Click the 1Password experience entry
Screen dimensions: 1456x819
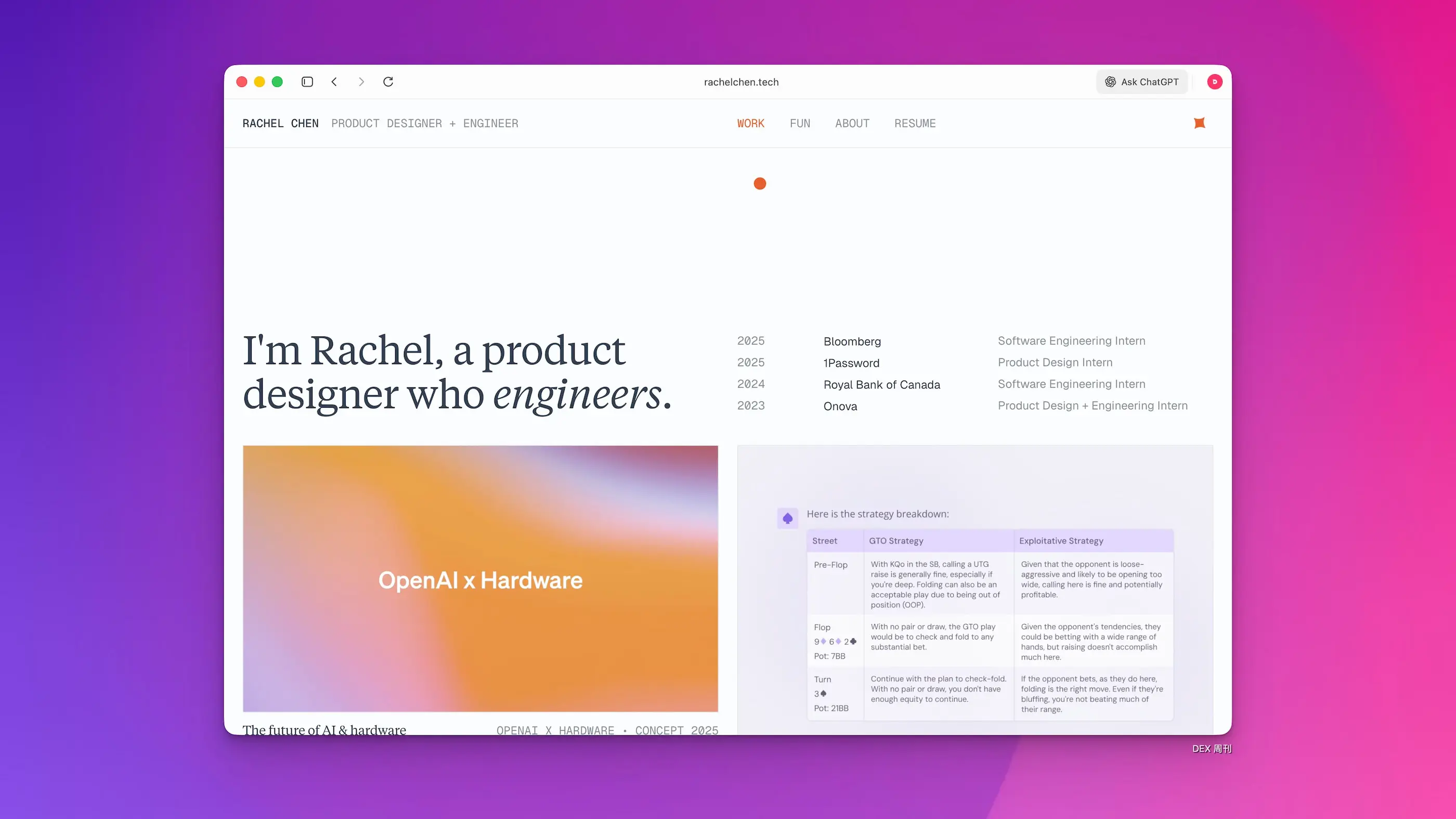pos(851,363)
